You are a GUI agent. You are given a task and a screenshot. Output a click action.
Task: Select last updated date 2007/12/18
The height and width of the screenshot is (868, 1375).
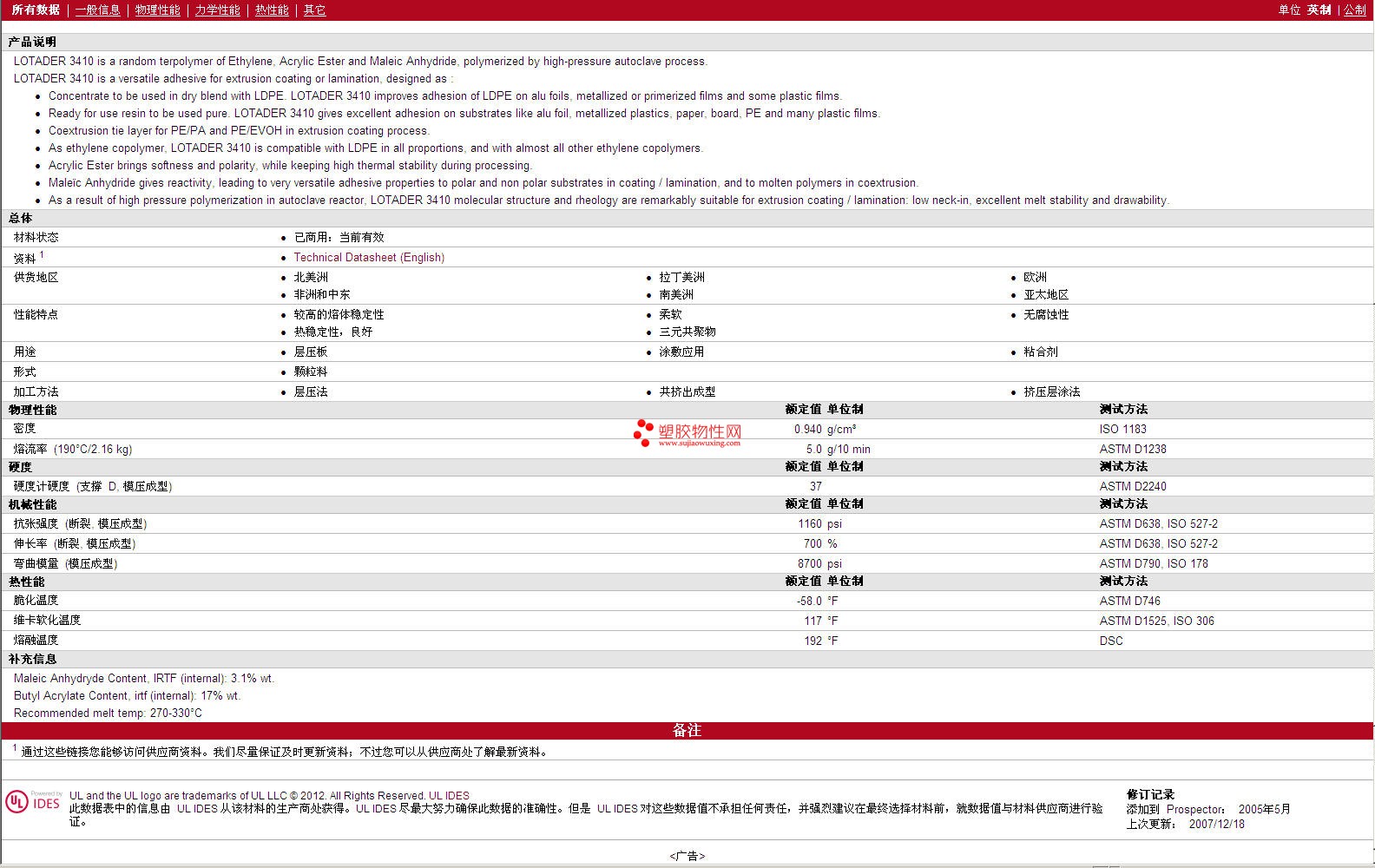click(x=1217, y=824)
